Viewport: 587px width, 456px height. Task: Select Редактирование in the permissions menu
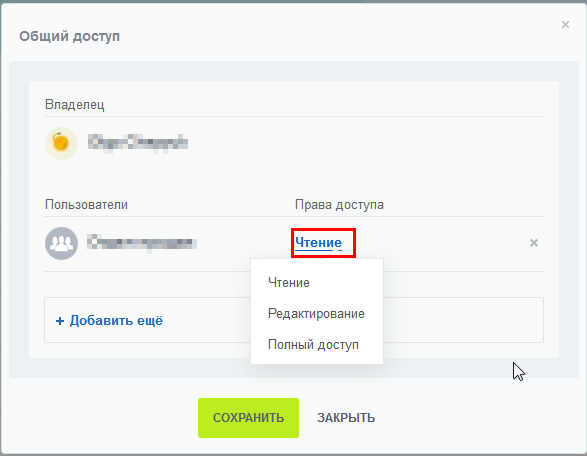click(x=316, y=313)
